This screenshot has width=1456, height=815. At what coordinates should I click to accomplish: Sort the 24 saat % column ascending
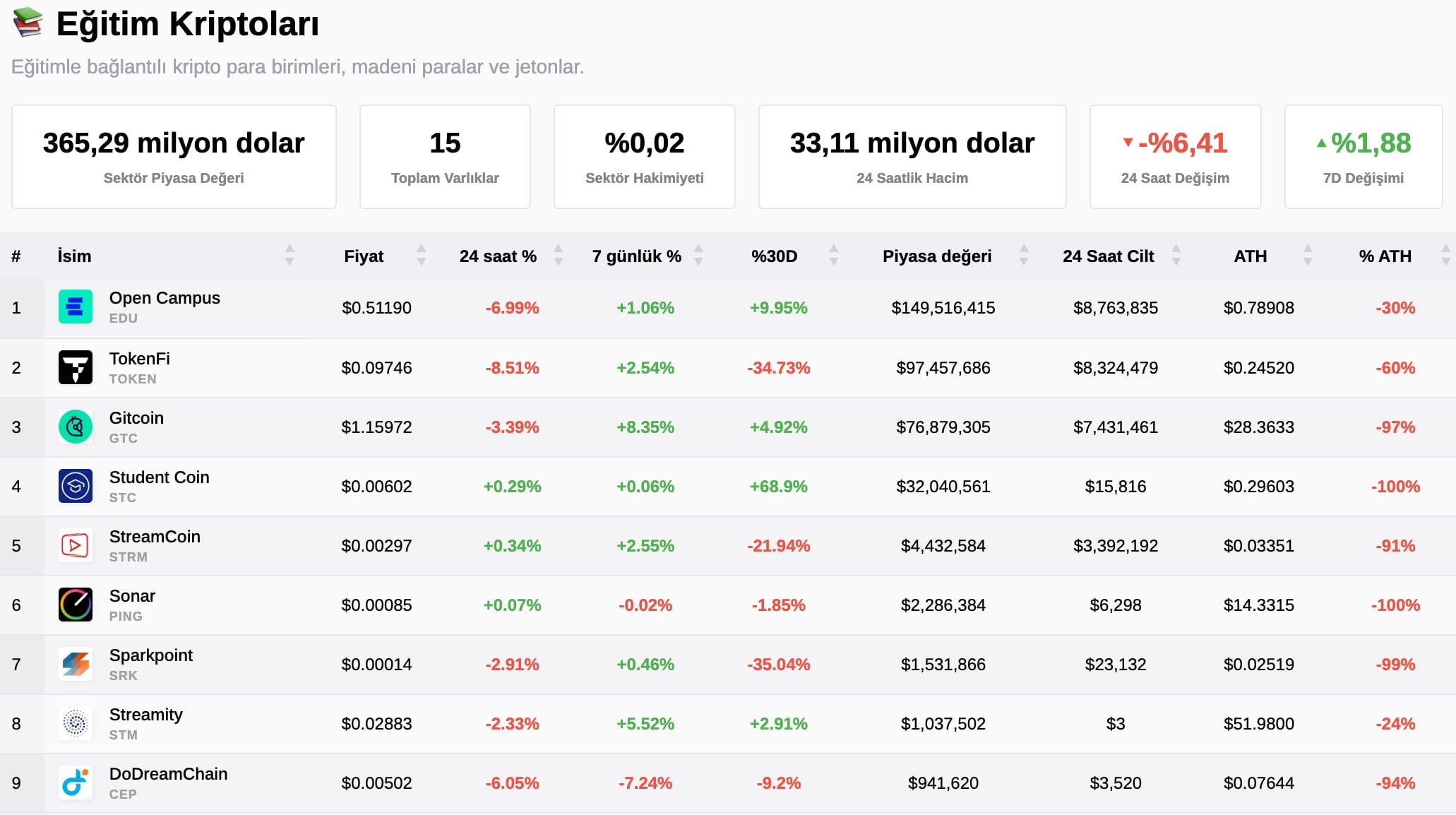coord(558,249)
